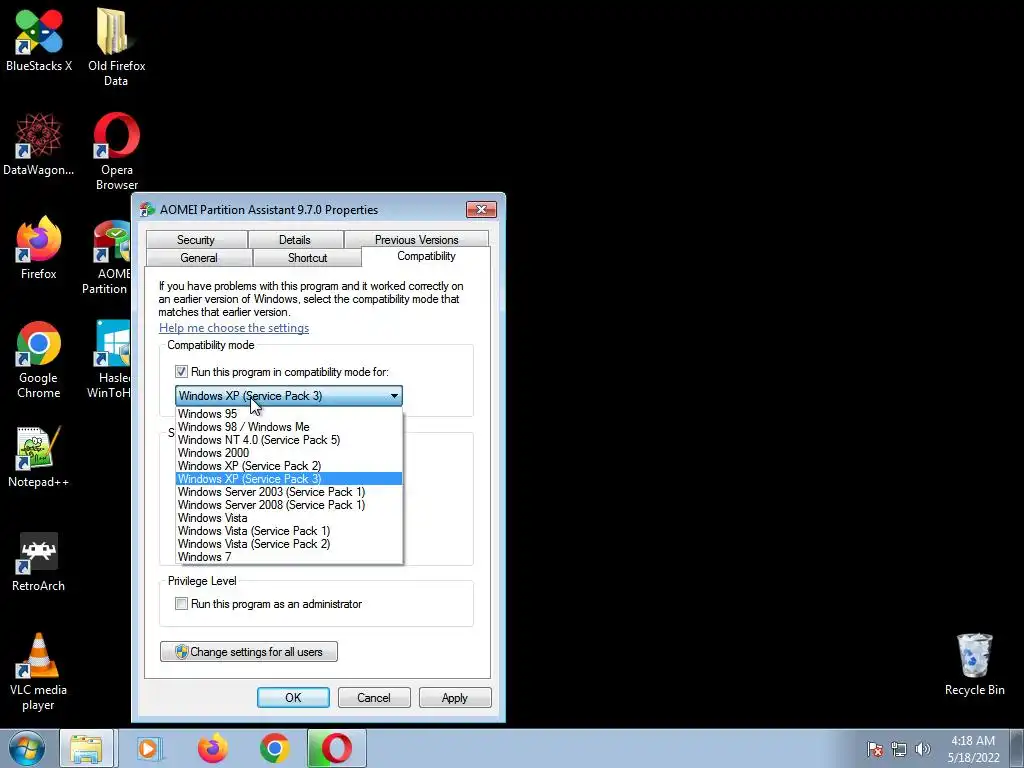This screenshot has height=768, width=1024.
Task: Choose Windows XP (Service Pack 2)
Action: coord(289,466)
